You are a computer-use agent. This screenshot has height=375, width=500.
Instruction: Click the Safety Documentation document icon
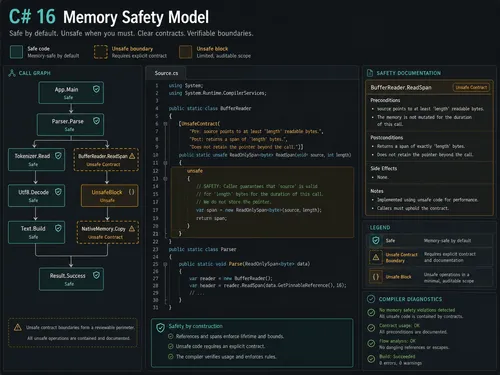pyautogui.click(x=370, y=73)
